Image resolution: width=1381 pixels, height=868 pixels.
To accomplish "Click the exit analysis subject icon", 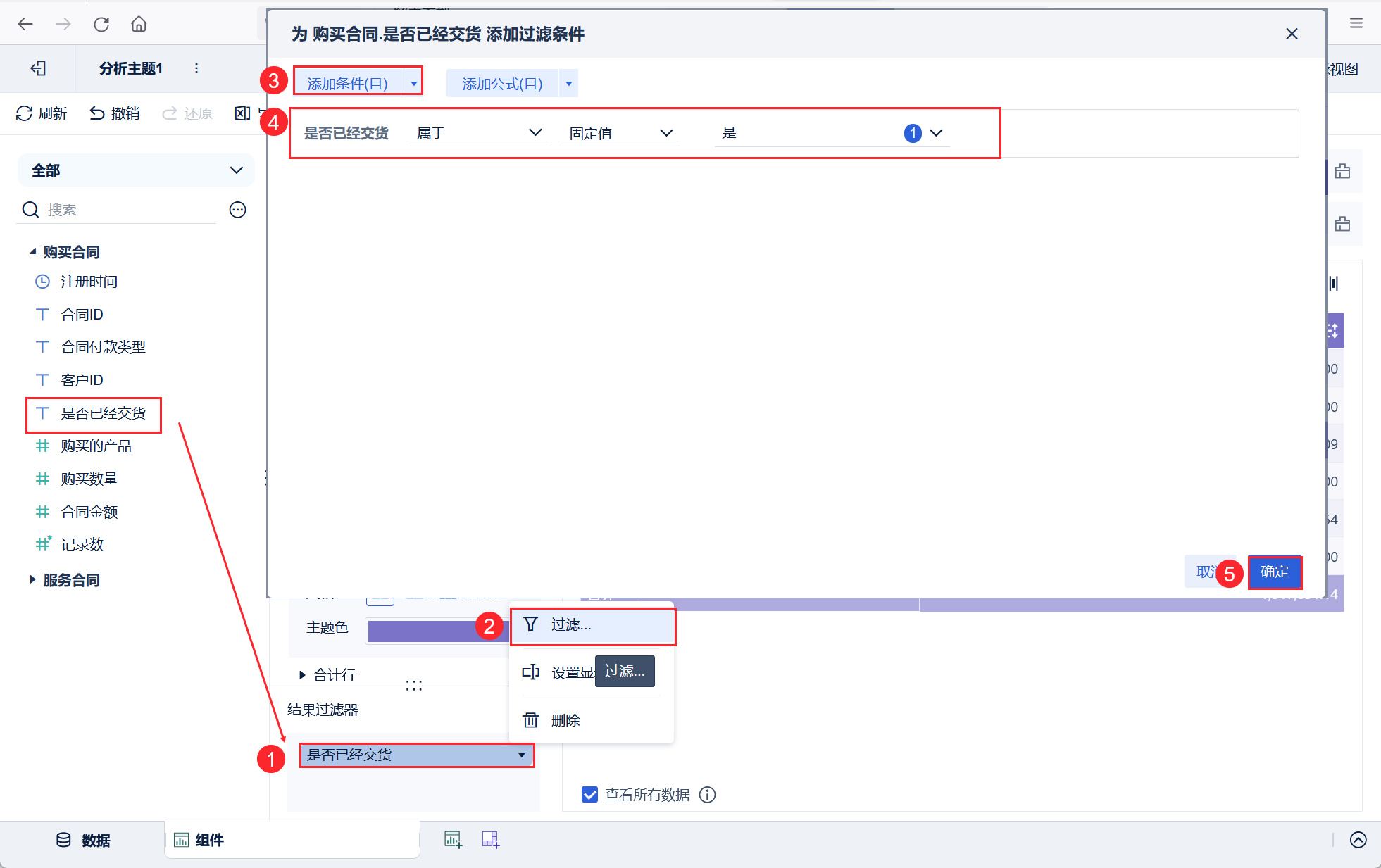I will click(38, 68).
